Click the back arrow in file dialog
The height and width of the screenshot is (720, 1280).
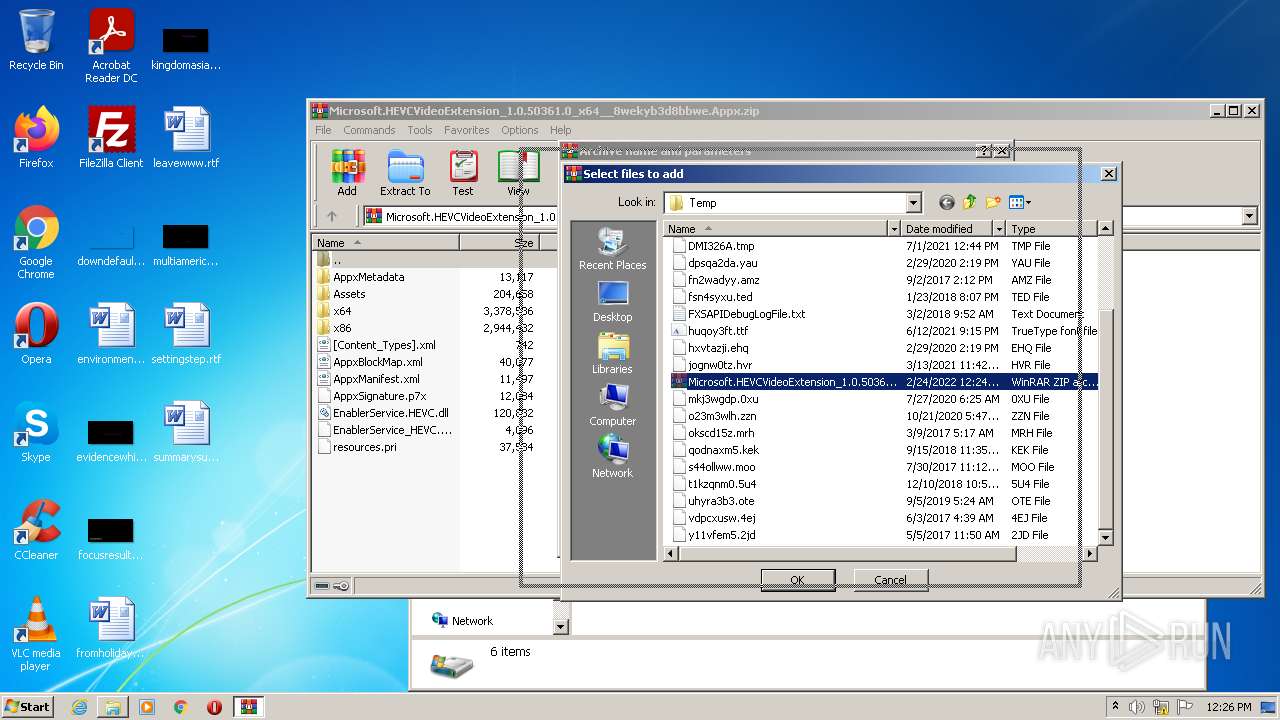tap(946, 203)
